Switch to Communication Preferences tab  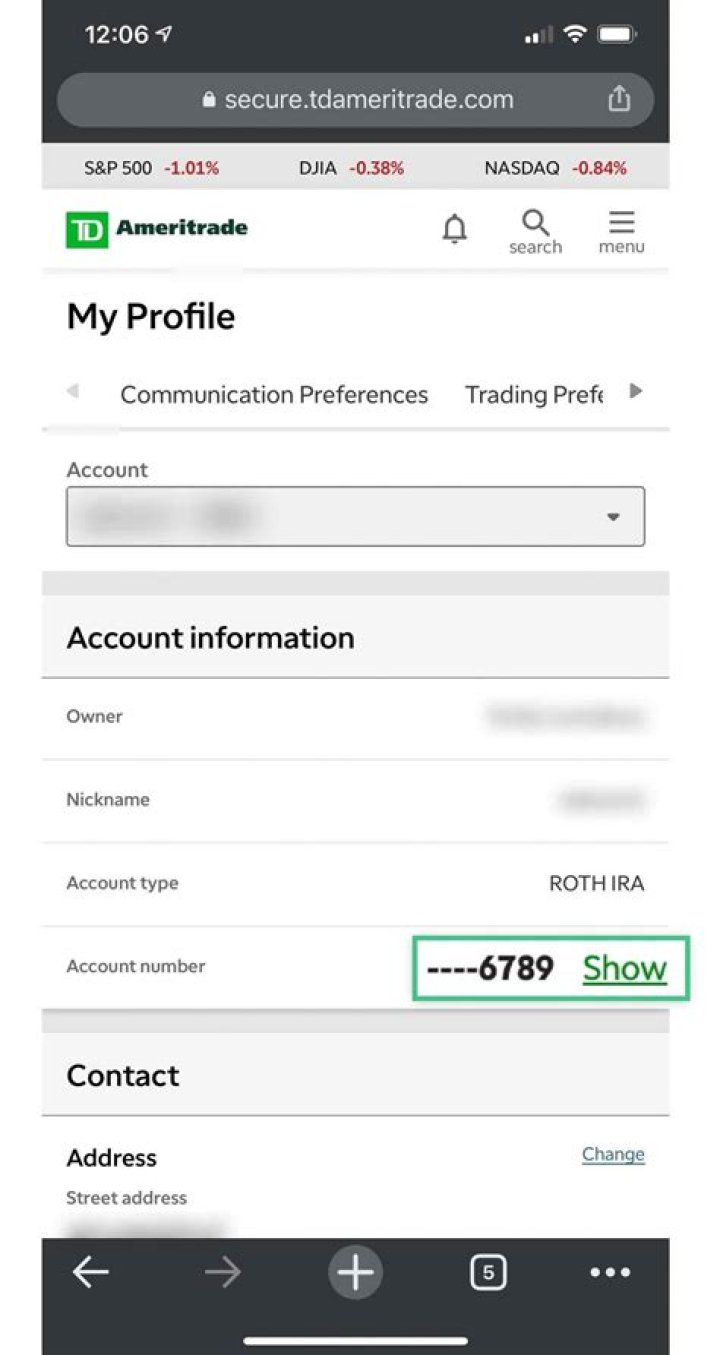tap(274, 395)
